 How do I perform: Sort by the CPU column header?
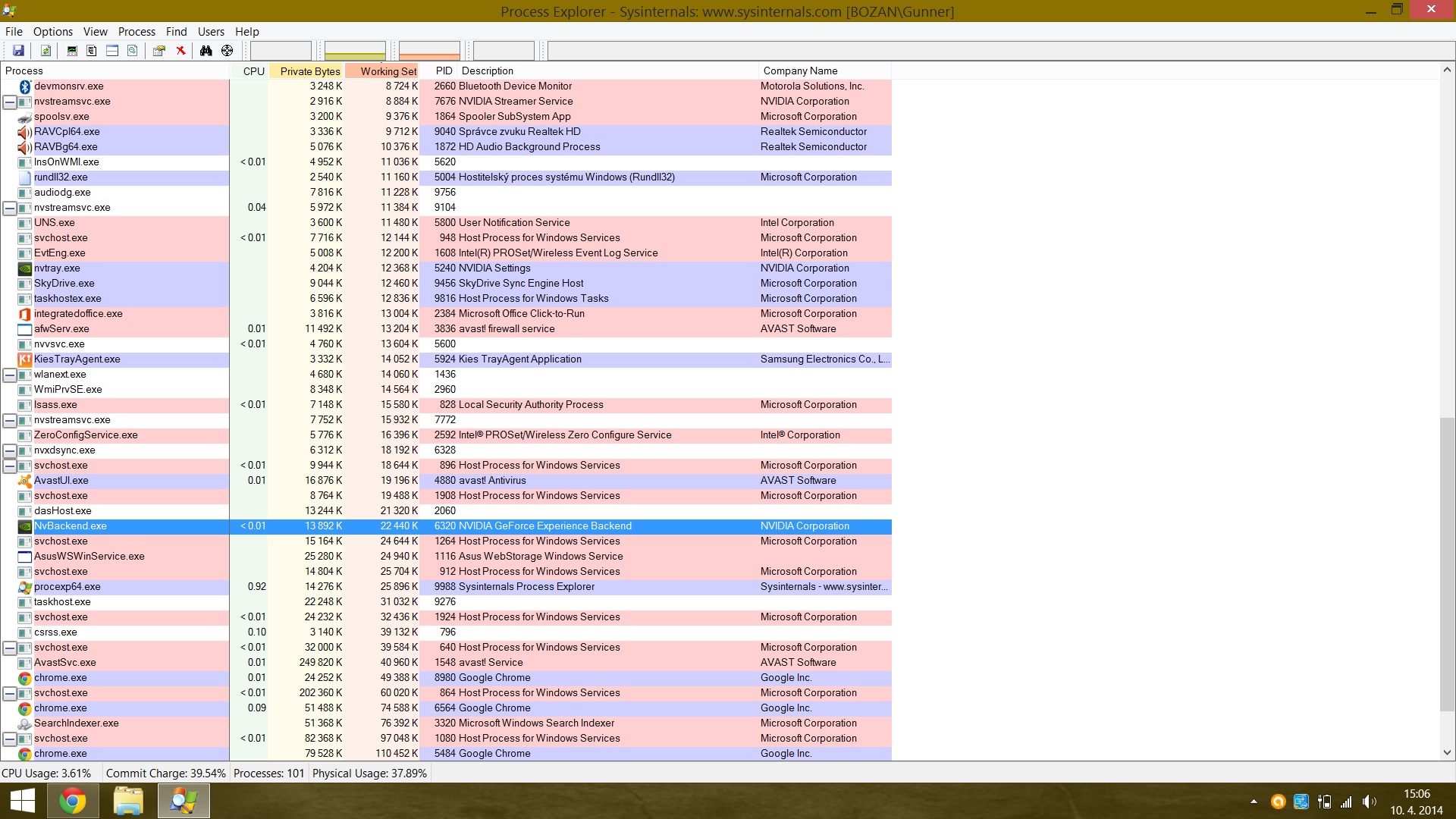(x=249, y=71)
